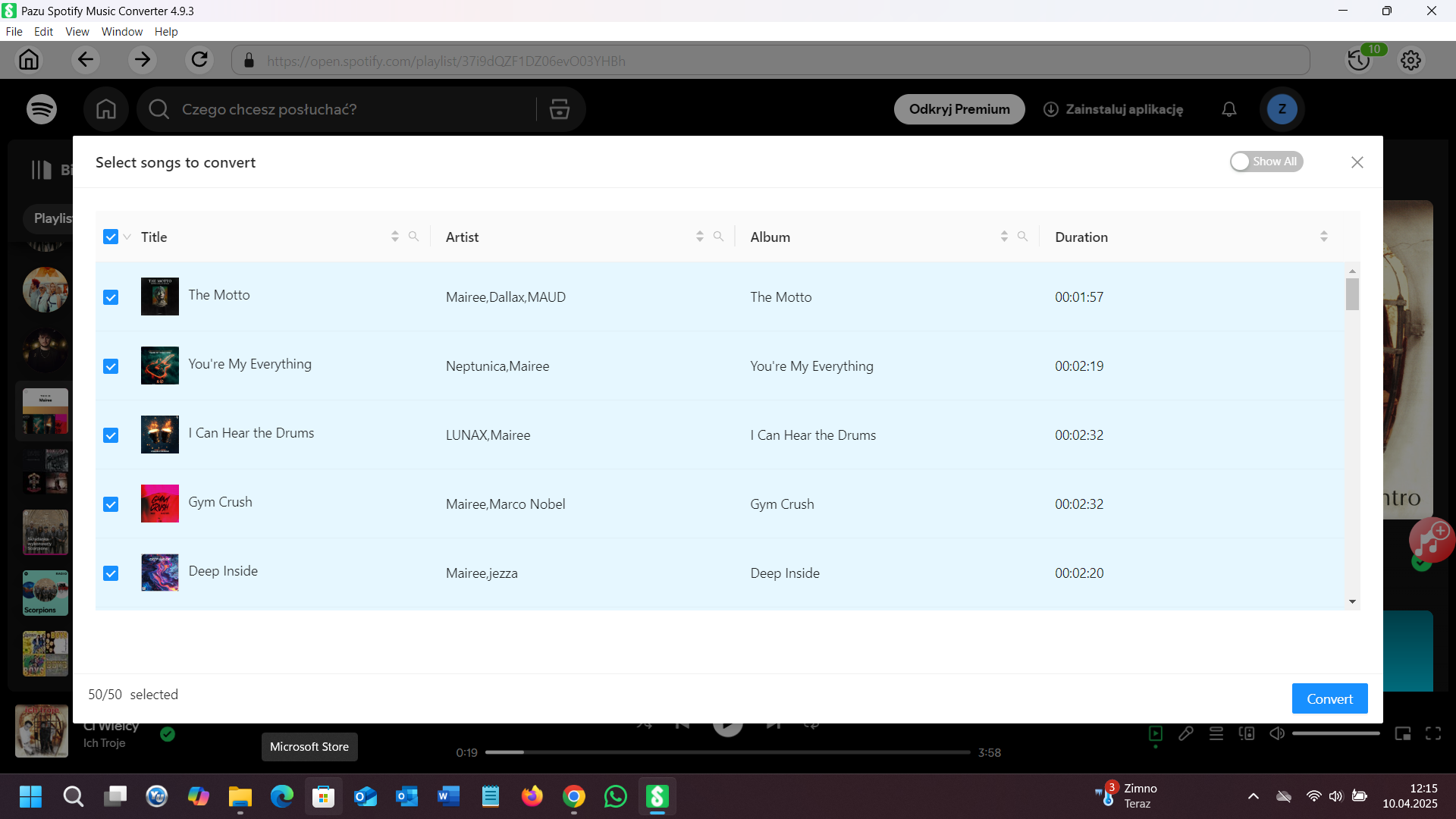Screen dimensions: 1456x819
Task: Open the weather widget Zimno
Action: tap(1127, 796)
